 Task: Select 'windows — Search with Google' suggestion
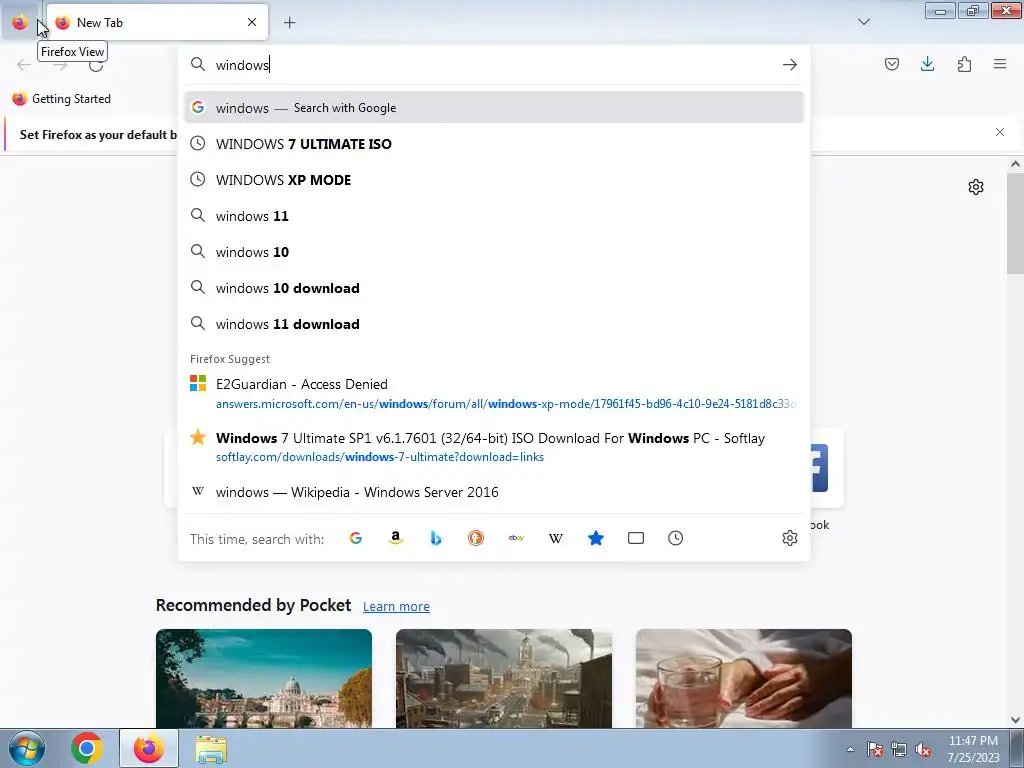[494, 108]
